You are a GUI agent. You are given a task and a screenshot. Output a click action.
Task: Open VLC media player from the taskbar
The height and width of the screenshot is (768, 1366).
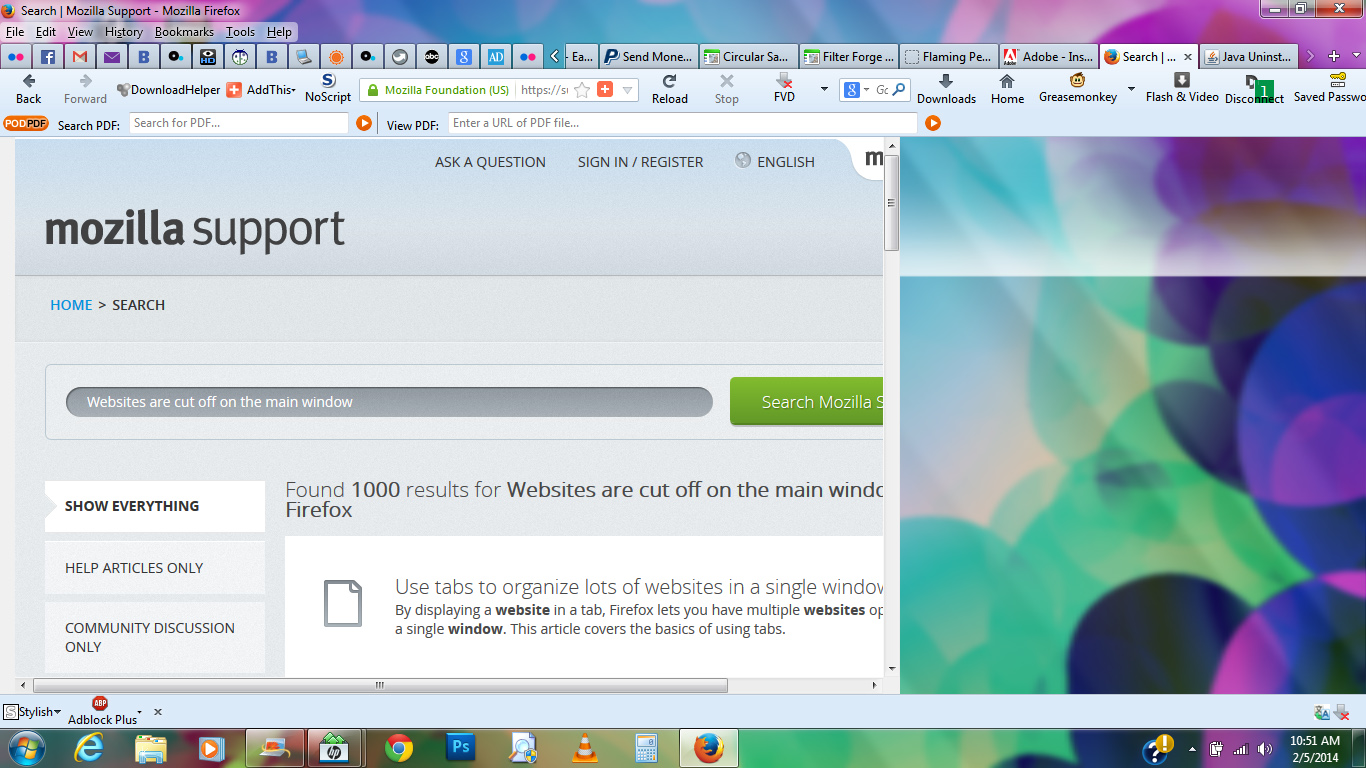click(x=585, y=748)
